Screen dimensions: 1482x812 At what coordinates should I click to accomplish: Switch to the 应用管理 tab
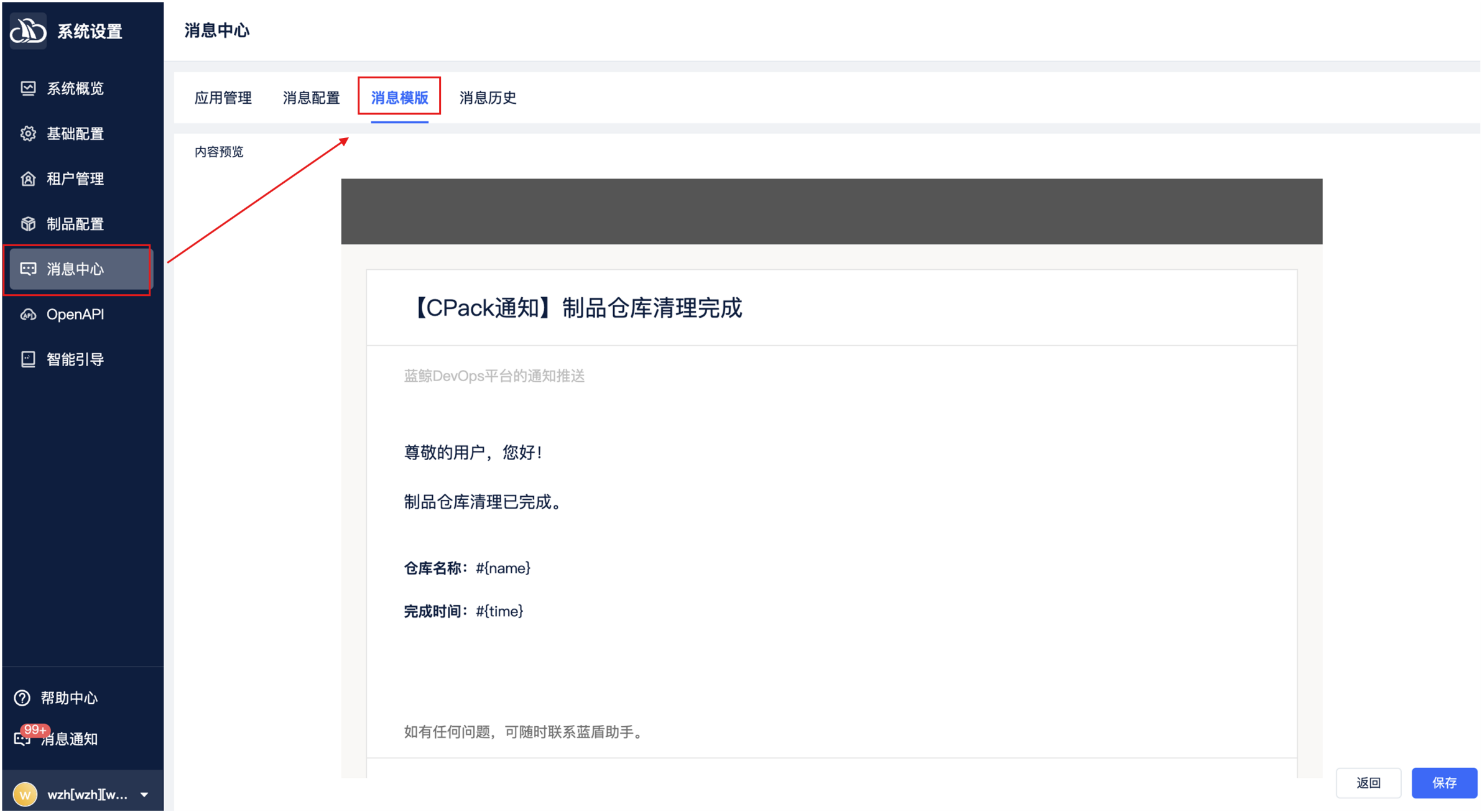click(x=223, y=98)
